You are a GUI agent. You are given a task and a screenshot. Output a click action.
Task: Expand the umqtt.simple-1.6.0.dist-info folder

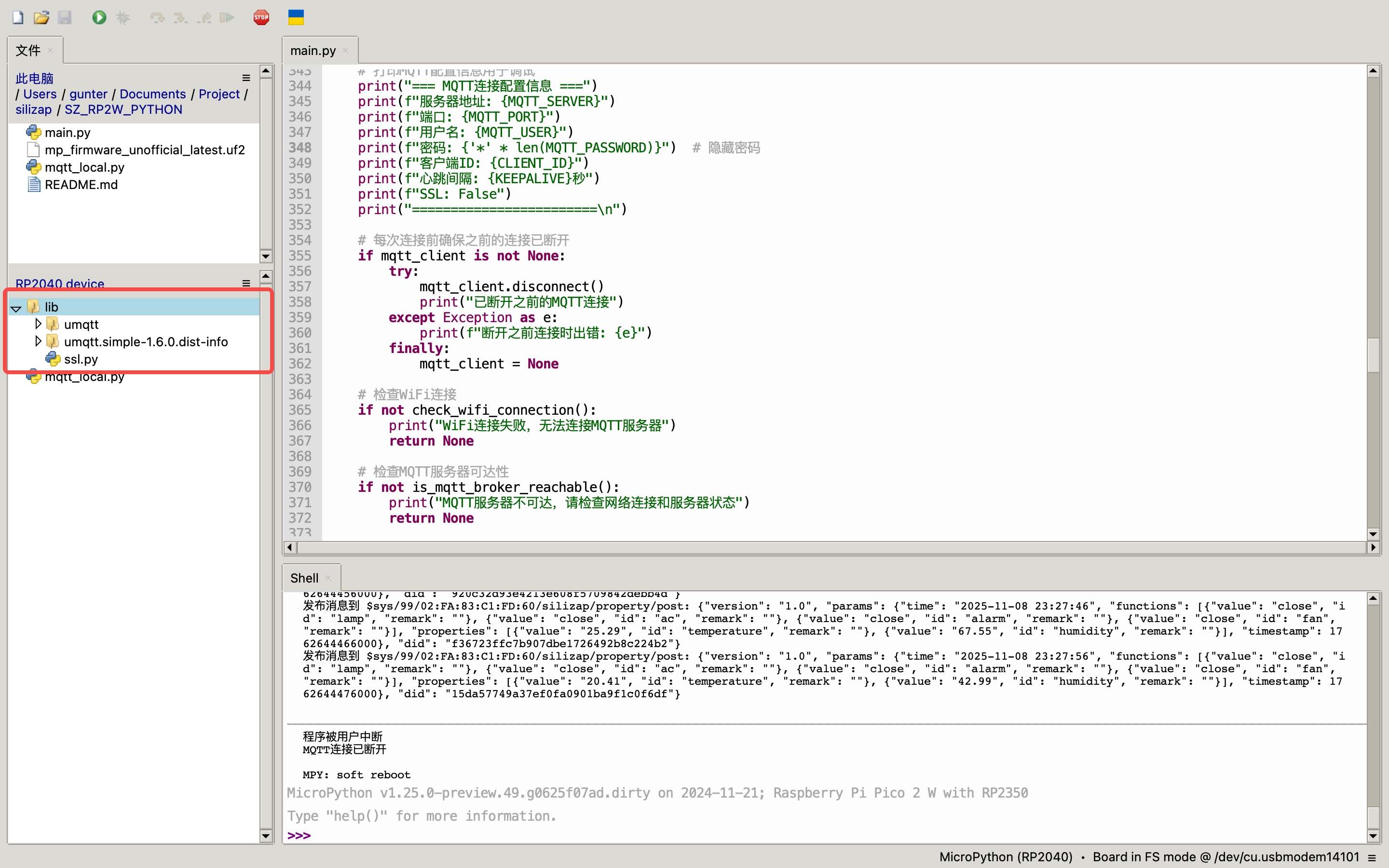38,341
